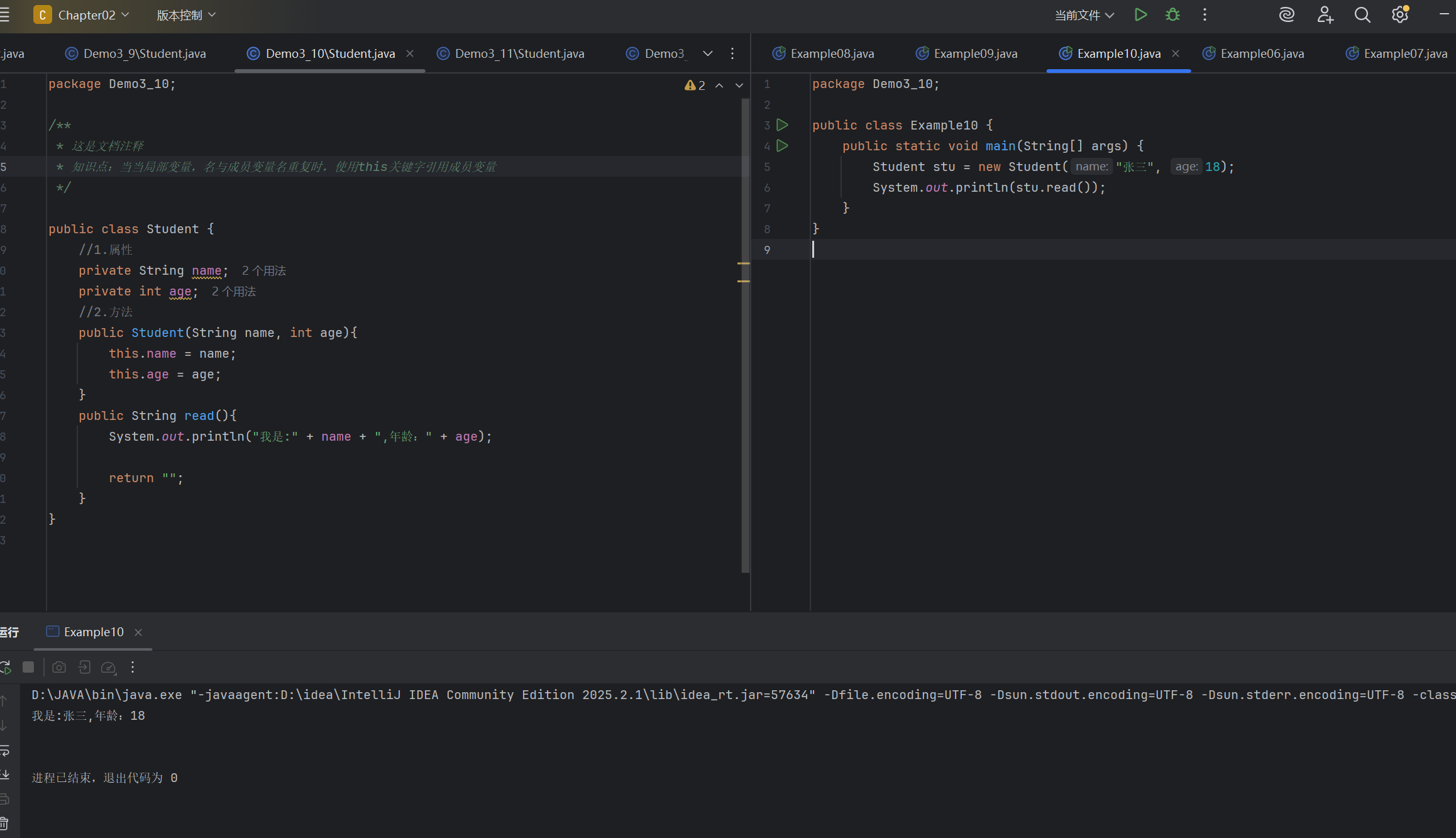Image resolution: width=1456 pixels, height=838 pixels.
Task: Click the 'name:' parameter hint
Action: [x=1091, y=167]
